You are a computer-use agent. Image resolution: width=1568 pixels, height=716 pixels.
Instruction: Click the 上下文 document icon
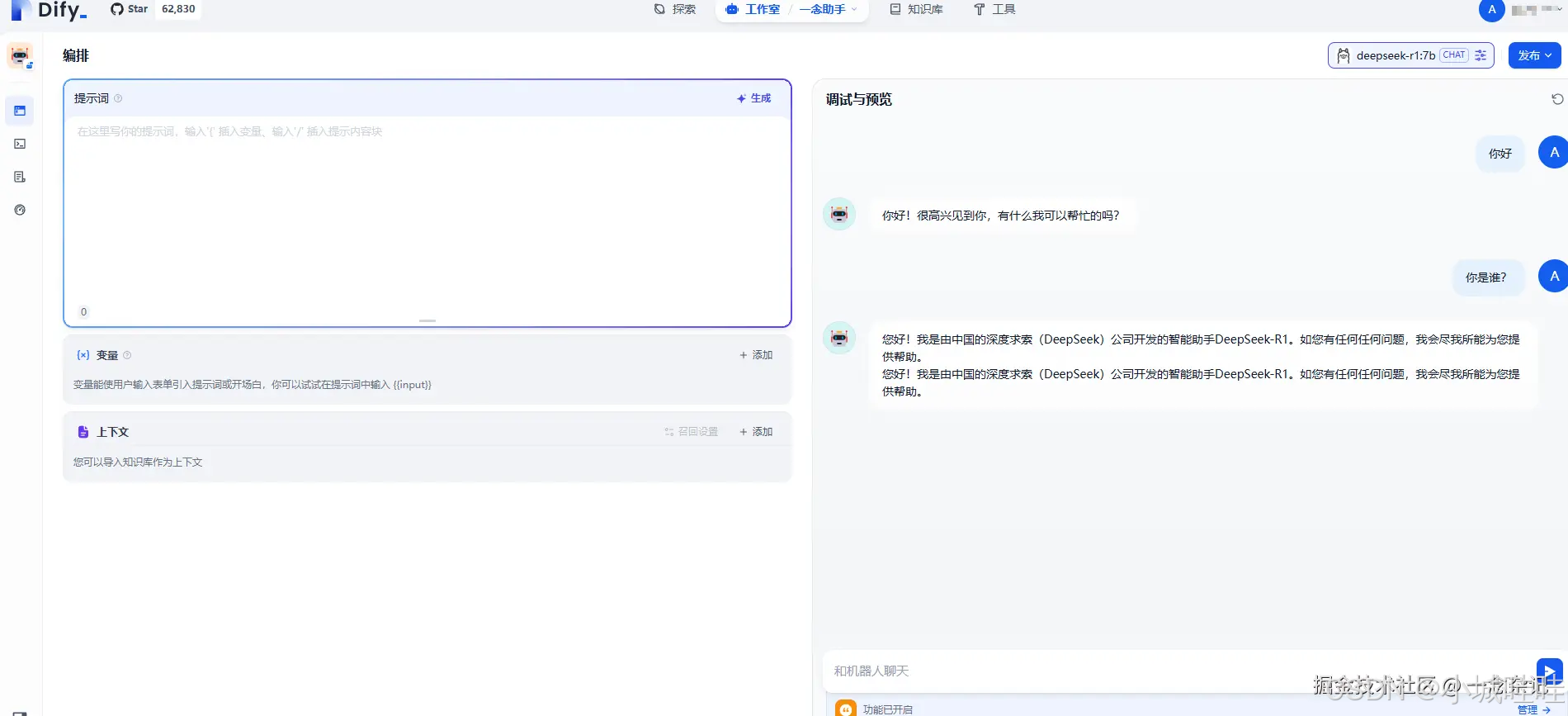(83, 432)
